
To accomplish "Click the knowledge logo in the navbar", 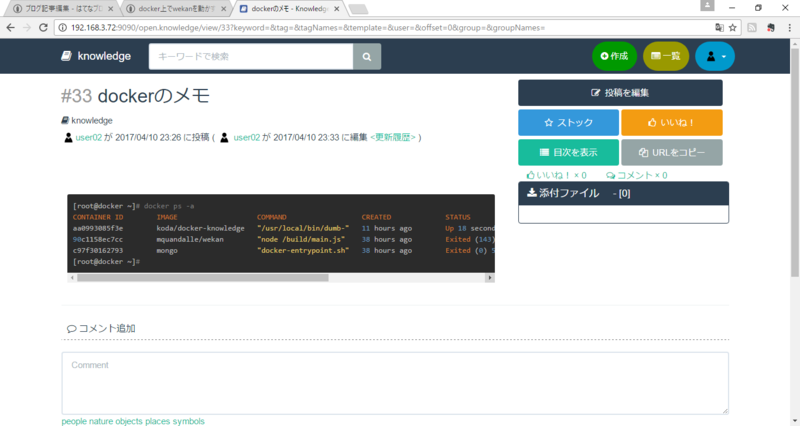I will 96,56.
